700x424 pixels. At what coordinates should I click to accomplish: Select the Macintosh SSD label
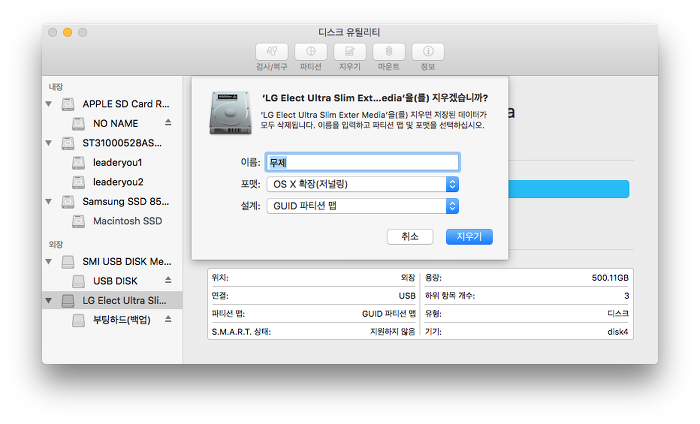[x=128, y=221]
